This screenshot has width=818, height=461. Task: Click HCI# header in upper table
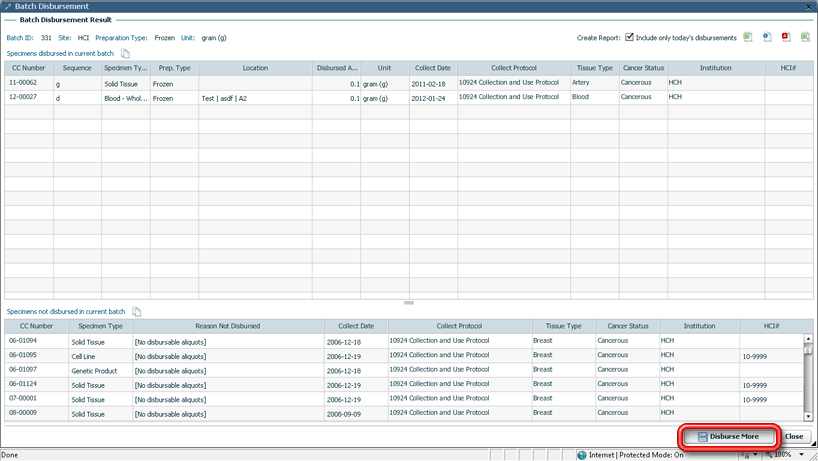click(x=788, y=68)
